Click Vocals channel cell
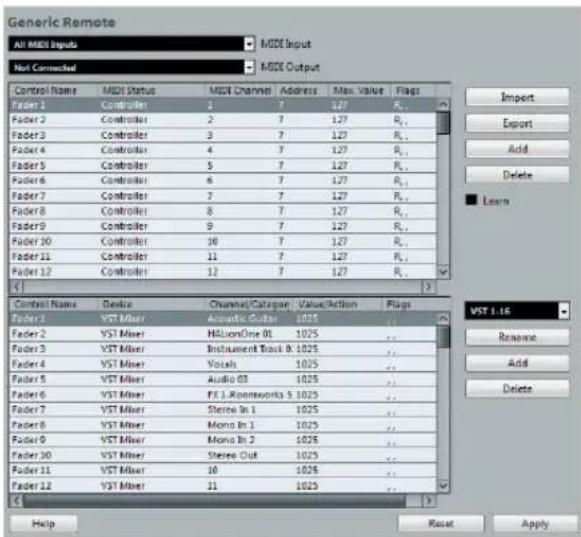Screen dimensions: 581x537 point(249,364)
